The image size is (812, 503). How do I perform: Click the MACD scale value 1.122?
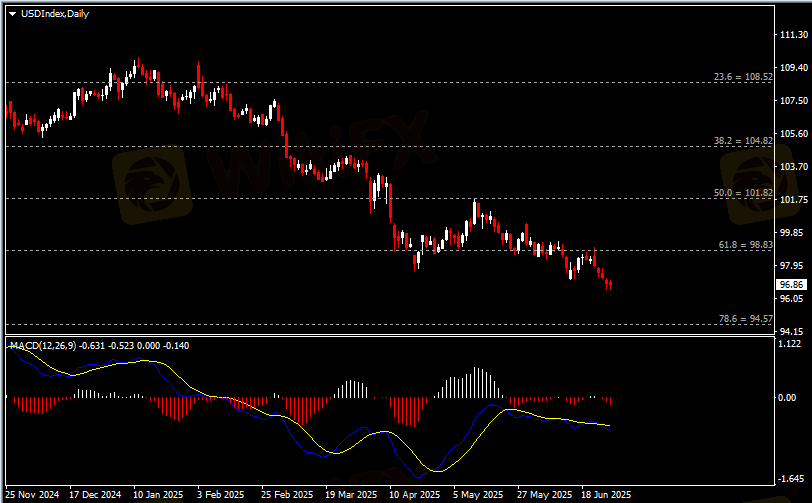click(x=789, y=344)
